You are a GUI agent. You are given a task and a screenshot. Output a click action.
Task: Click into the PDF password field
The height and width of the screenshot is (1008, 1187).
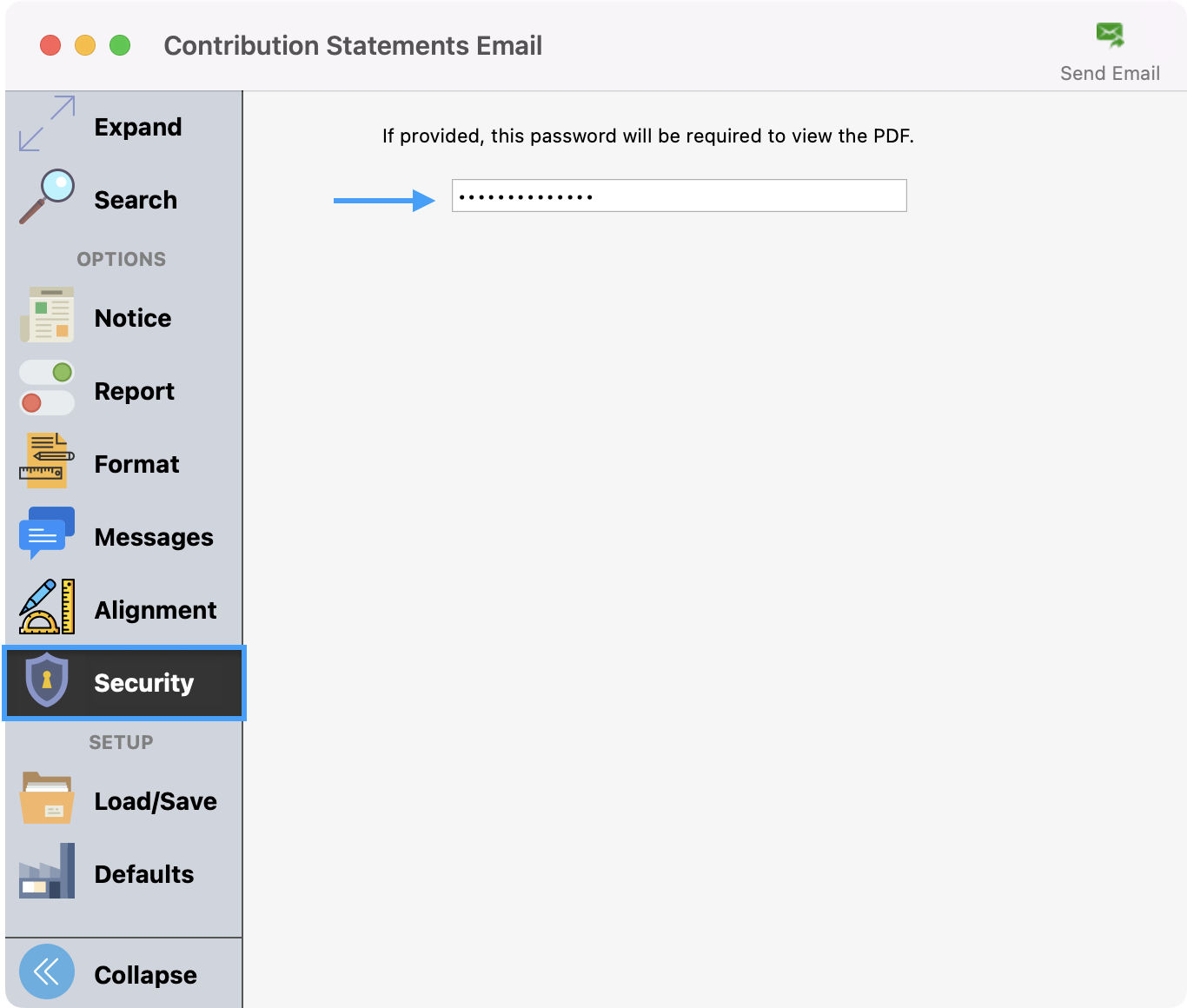pyautogui.click(x=679, y=196)
